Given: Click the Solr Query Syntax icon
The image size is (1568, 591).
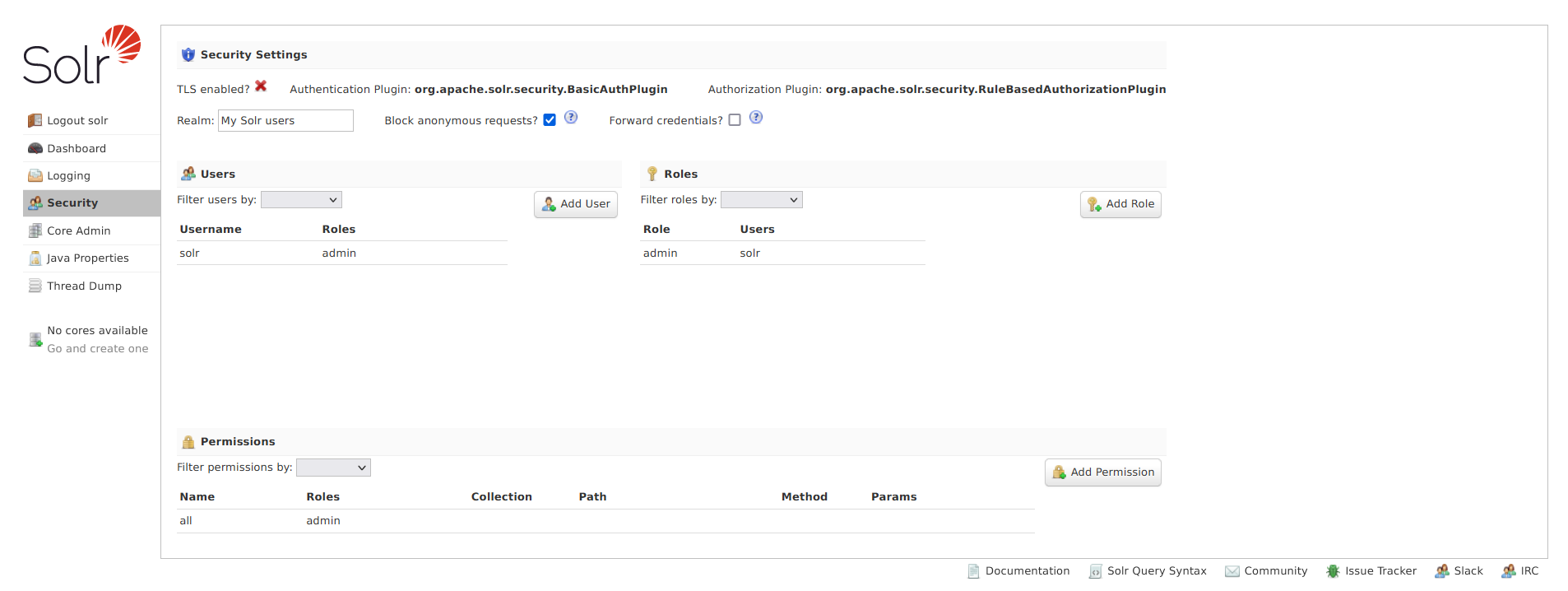Looking at the screenshot, I should click(1095, 571).
